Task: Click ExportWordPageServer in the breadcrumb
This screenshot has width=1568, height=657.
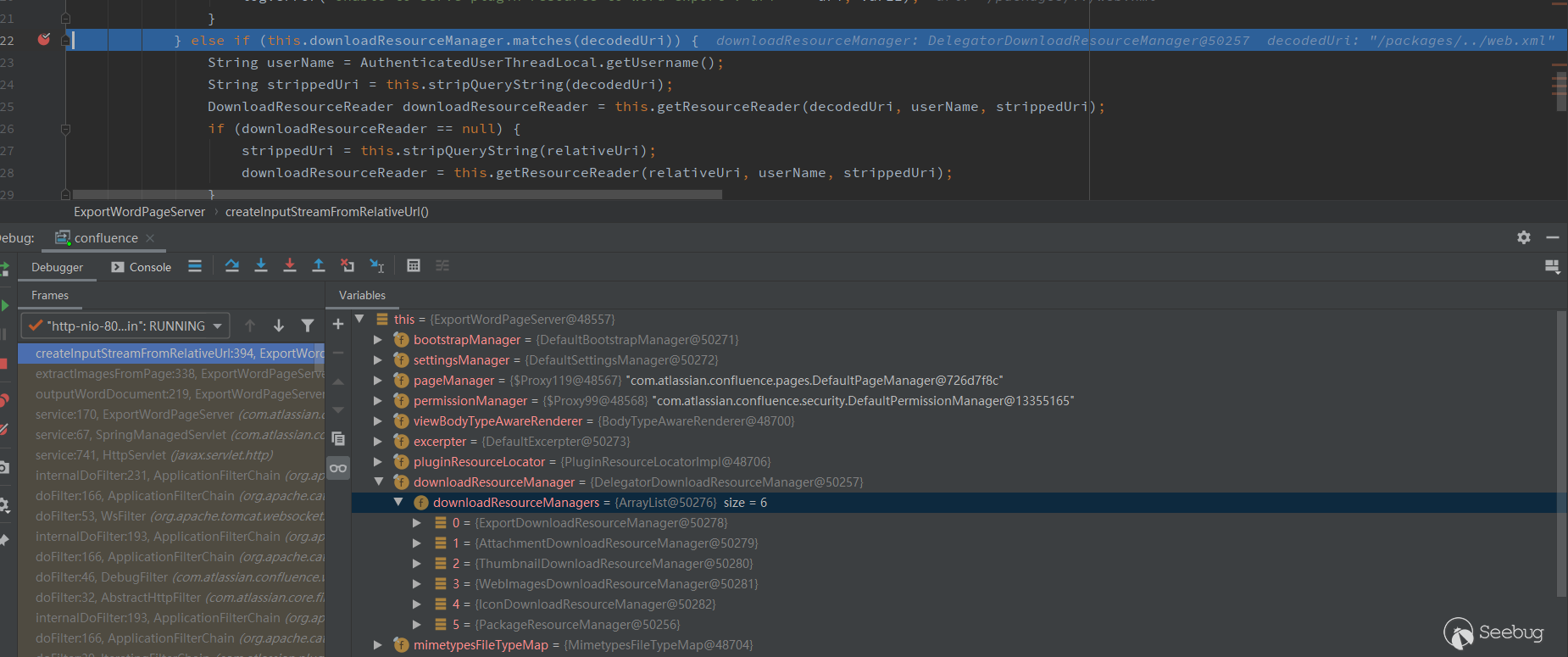Action: point(139,212)
